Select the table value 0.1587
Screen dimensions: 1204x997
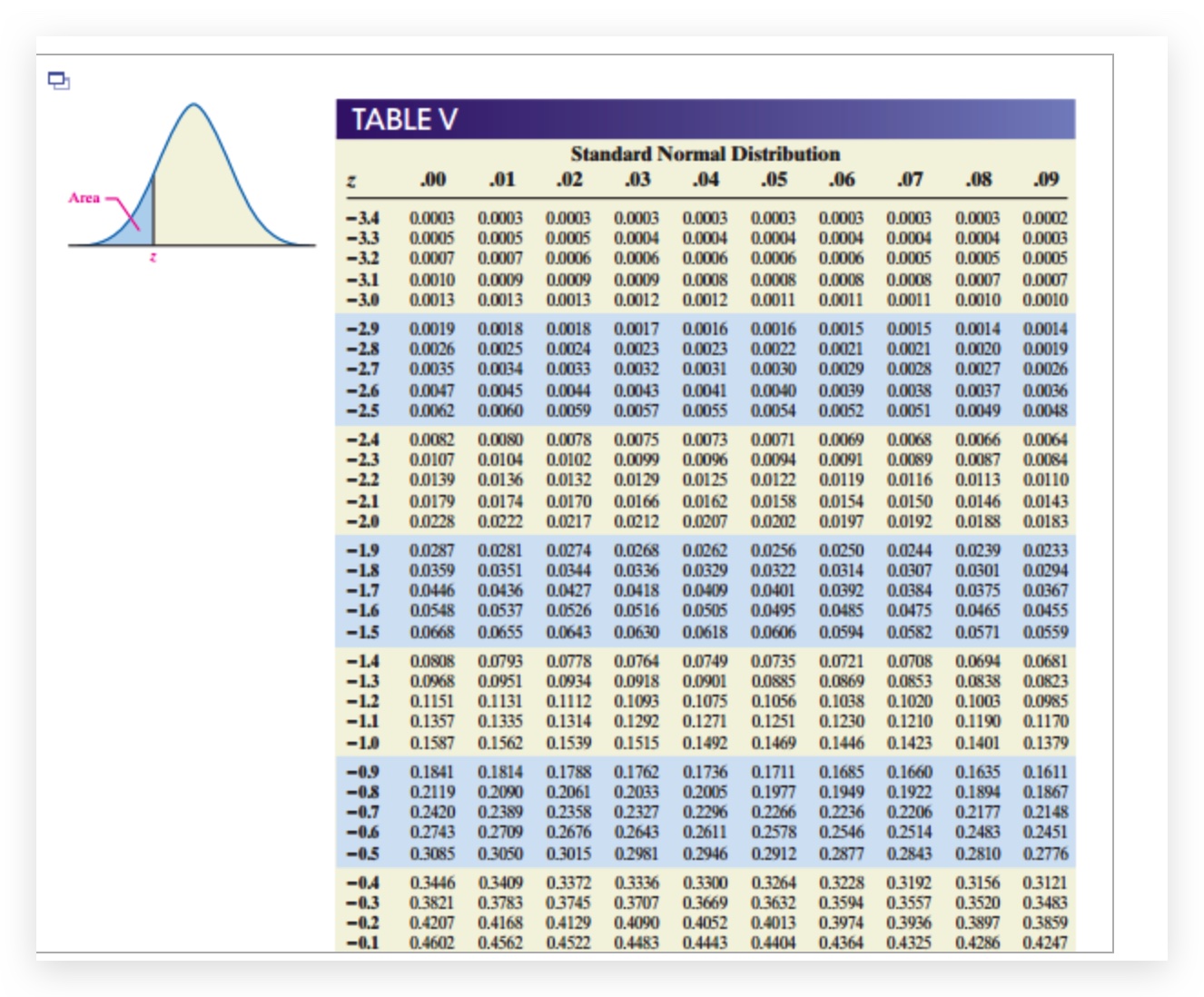click(x=430, y=741)
